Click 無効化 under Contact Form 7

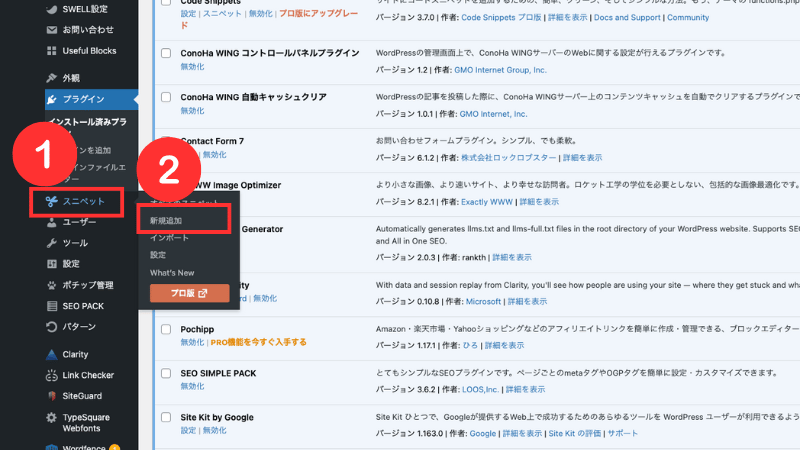click(215, 155)
